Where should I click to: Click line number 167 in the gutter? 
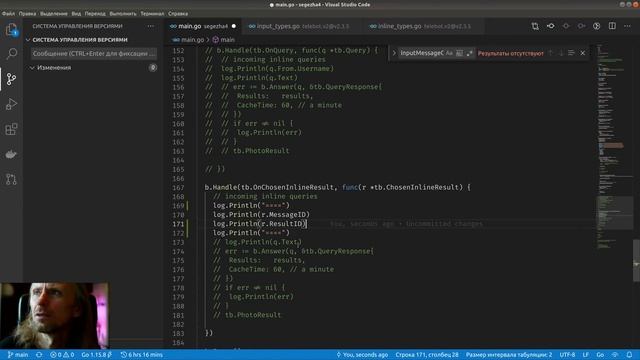(178, 187)
